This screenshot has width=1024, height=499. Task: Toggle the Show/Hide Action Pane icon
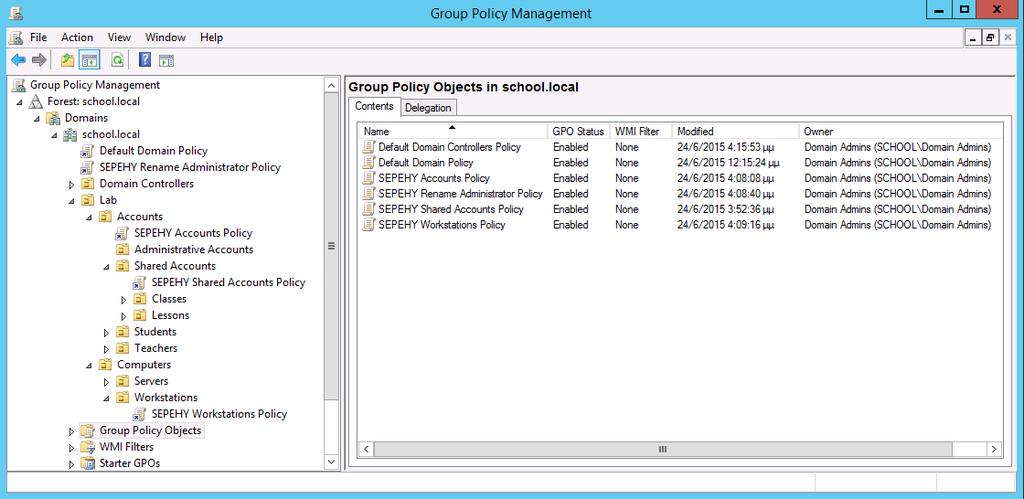point(167,61)
